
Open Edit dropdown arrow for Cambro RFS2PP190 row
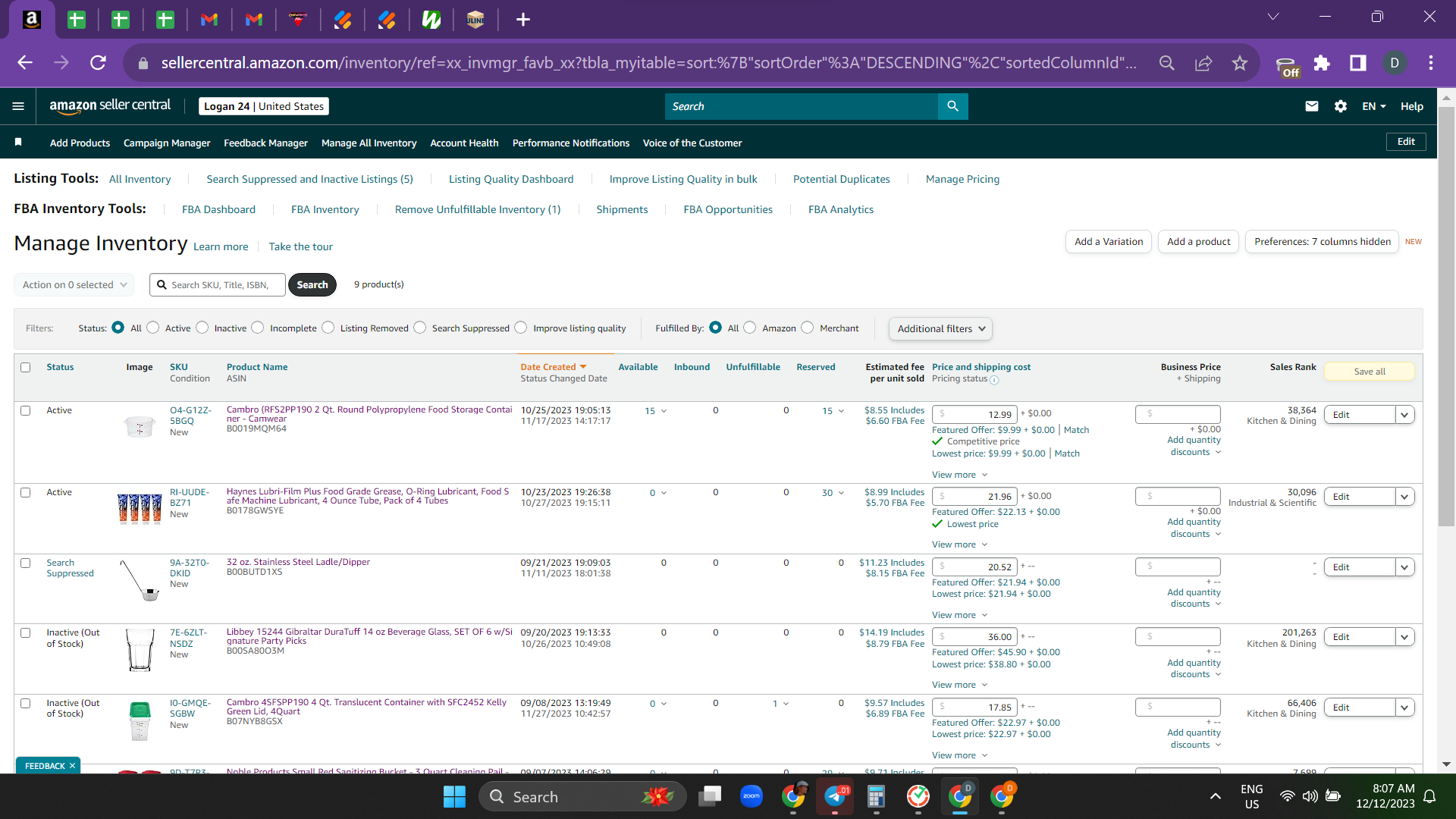click(1405, 415)
